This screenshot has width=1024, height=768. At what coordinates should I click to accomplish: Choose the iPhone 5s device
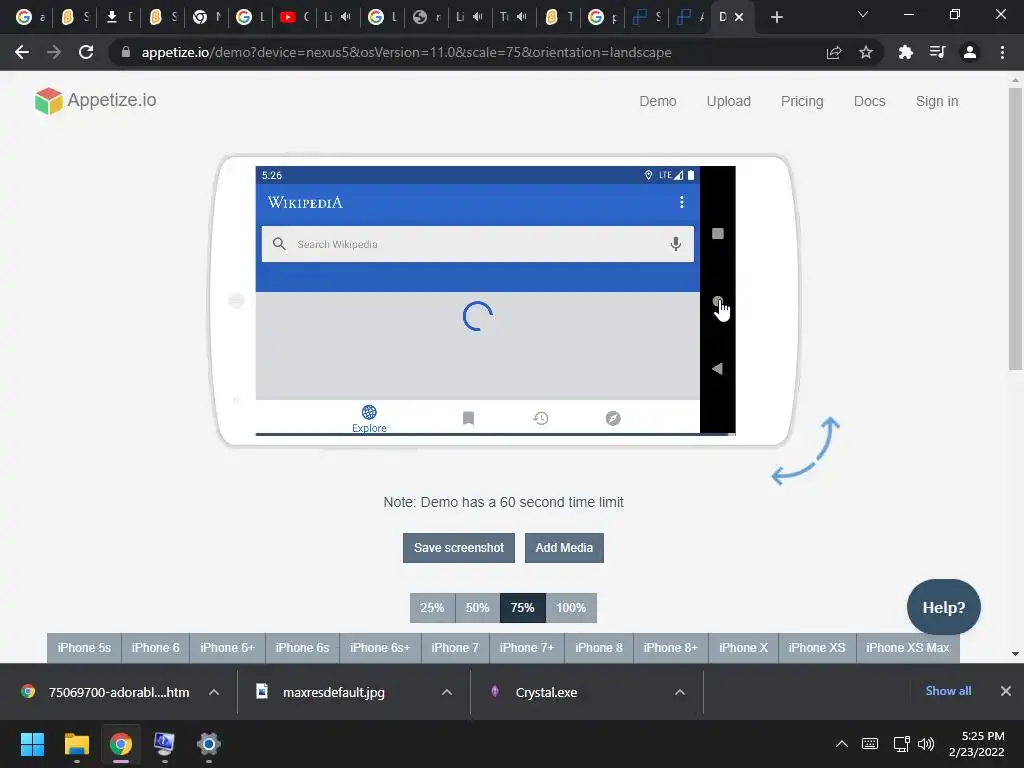tap(84, 648)
